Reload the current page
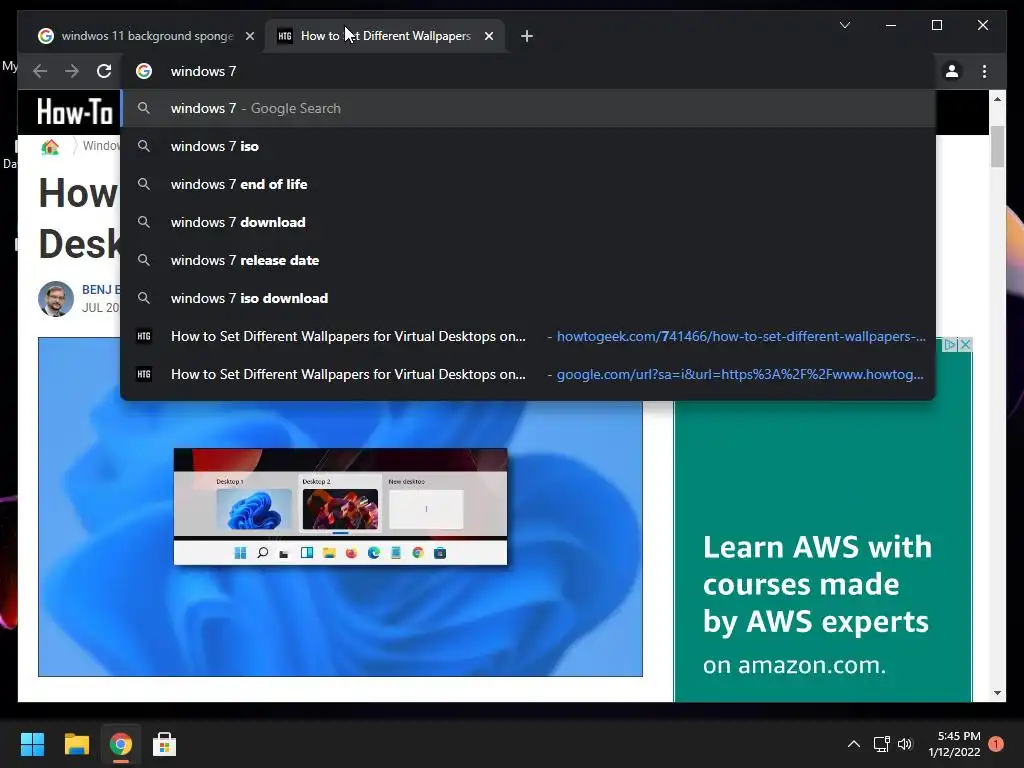 104,71
